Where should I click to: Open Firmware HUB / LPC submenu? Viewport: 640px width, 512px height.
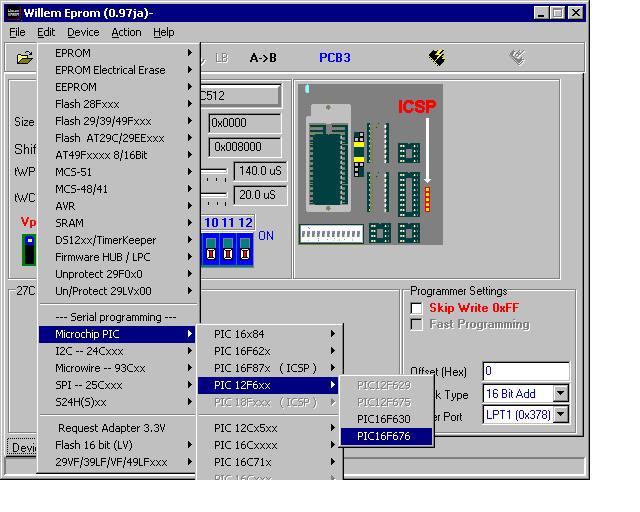coord(117,257)
